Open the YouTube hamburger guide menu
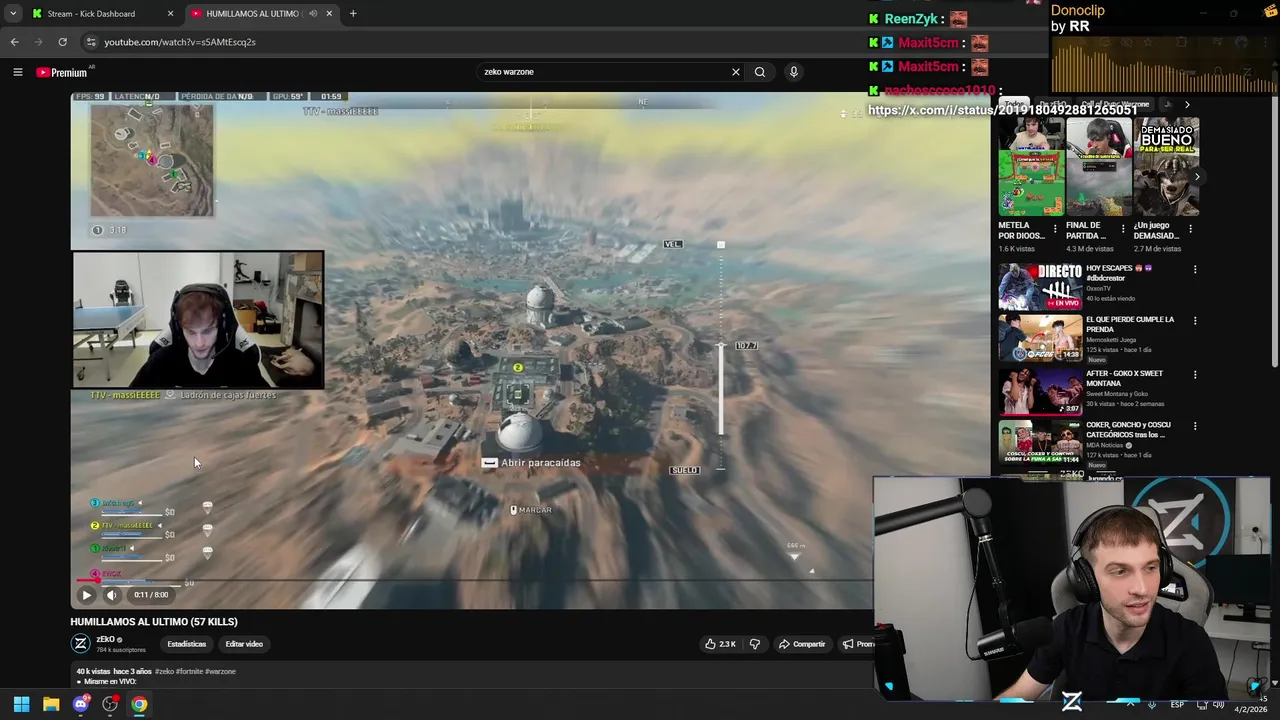 coord(17,72)
